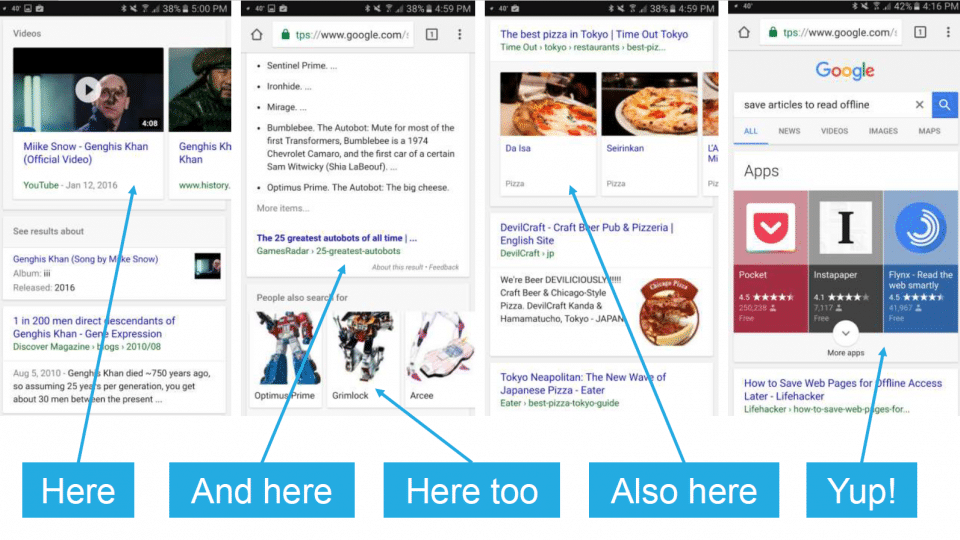Open The 25 greatest autobots link
Image resolution: width=960 pixels, height=540 pixels.
pos(336,238)
